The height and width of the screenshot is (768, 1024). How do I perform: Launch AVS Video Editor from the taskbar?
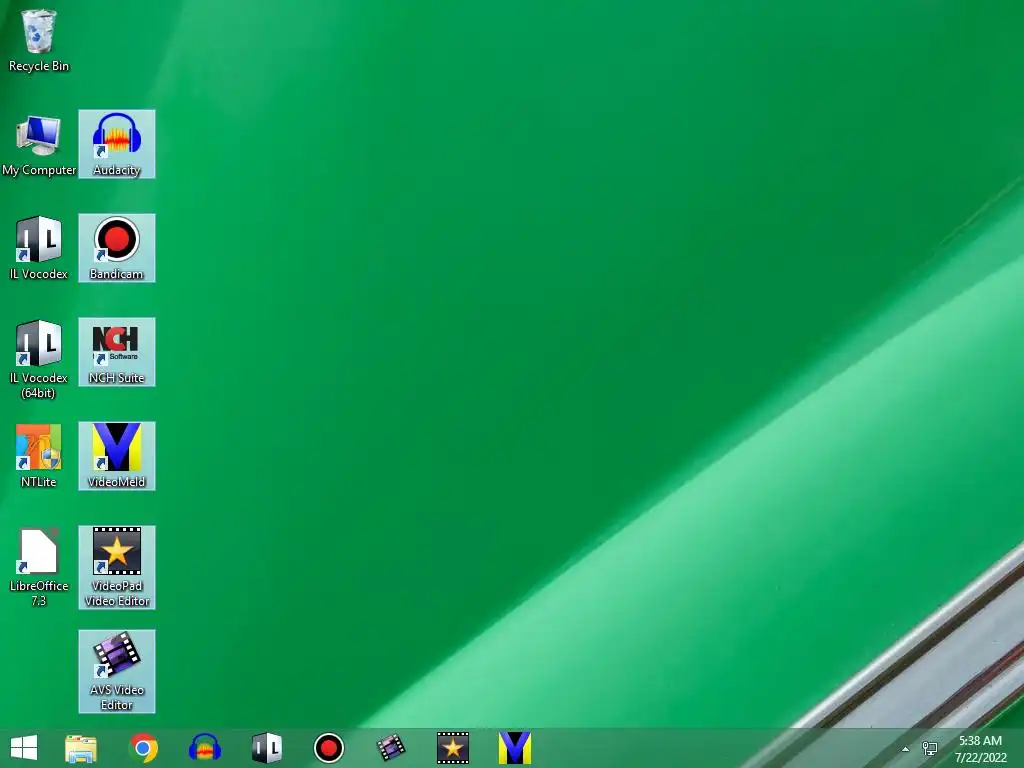point(391,748)
